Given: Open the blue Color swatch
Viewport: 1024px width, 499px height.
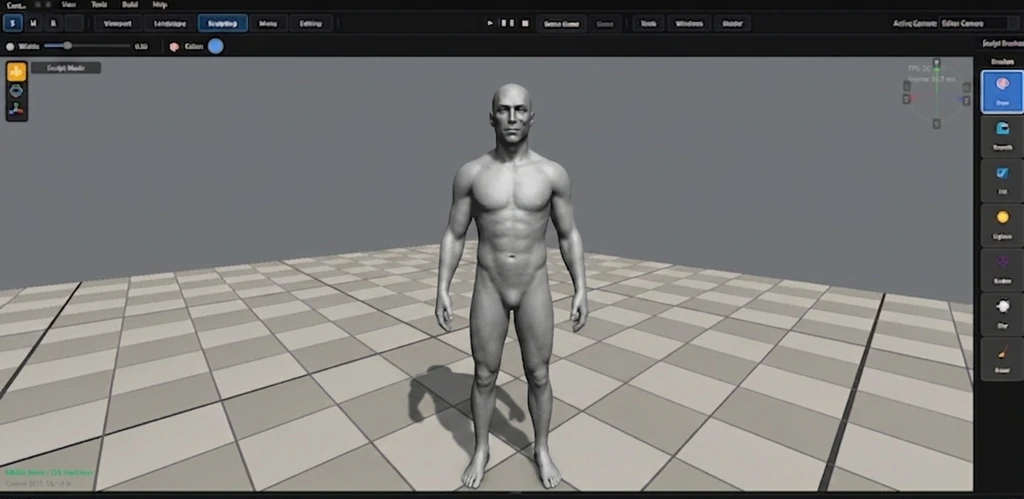Looking at the screenshot, I should pyautogui.click(x=216, y=46).
